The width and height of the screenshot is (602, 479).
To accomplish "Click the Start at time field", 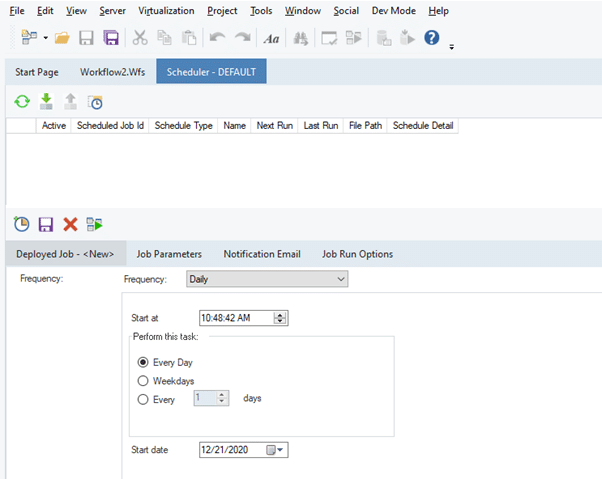I will [235, 318].
